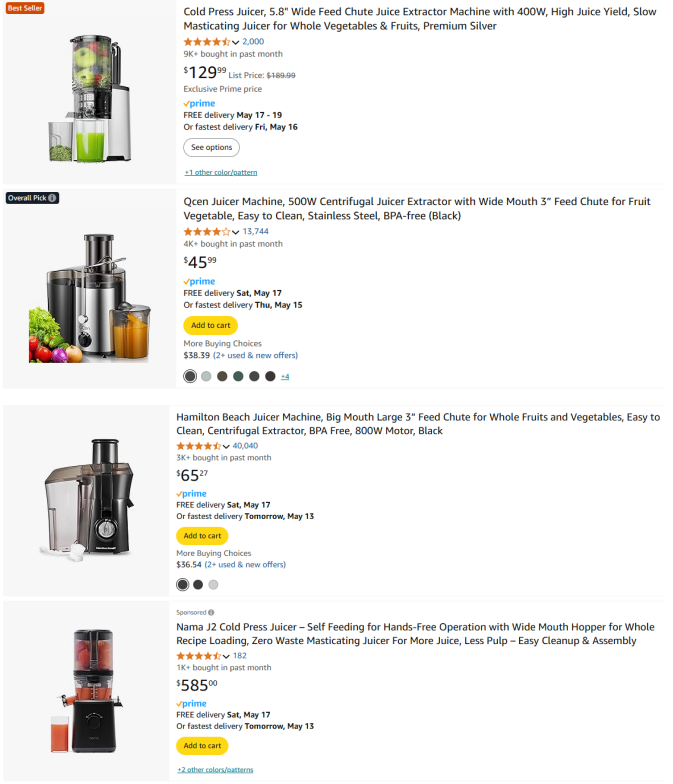Add the Qcen Juicer Machine to cart

210,326
